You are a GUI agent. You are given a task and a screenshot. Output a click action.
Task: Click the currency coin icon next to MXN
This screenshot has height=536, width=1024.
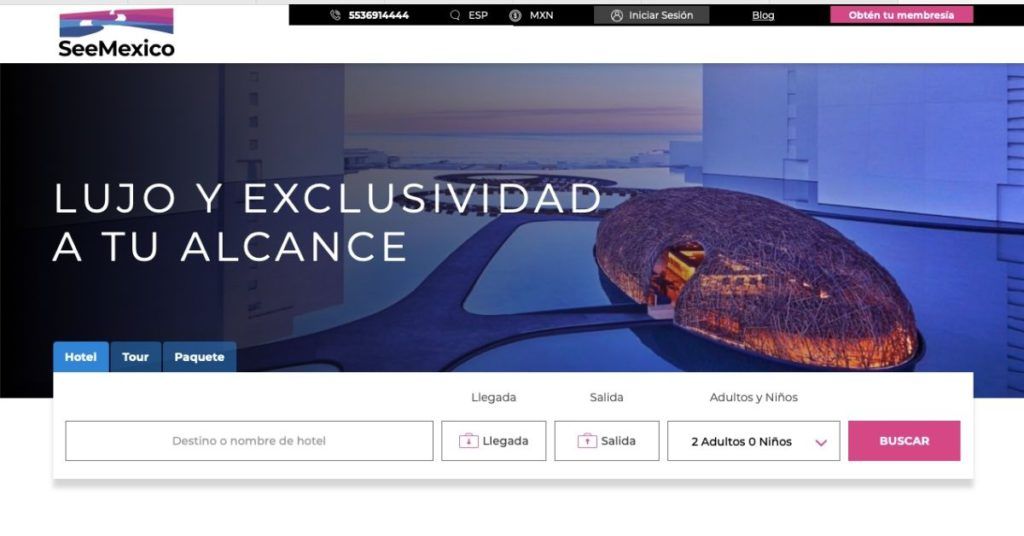(515, 15)
